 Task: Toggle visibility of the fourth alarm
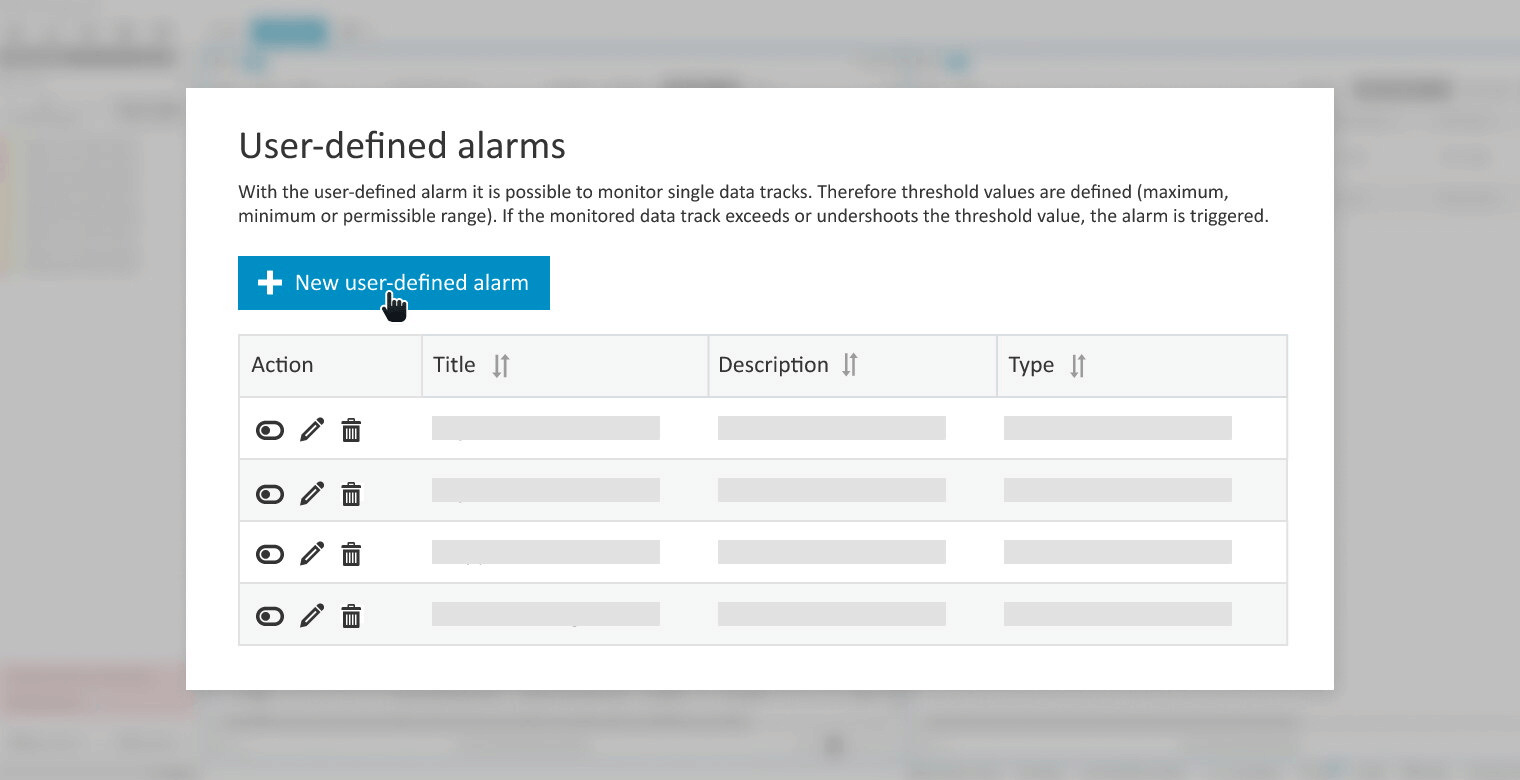pyautogui.click(x=270, y=615)
